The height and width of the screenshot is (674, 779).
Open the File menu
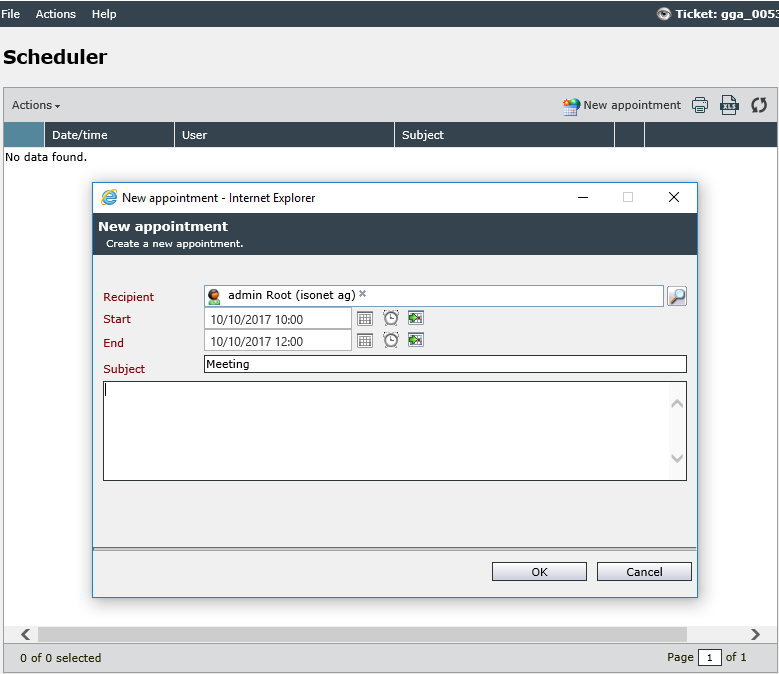point(10,14)
